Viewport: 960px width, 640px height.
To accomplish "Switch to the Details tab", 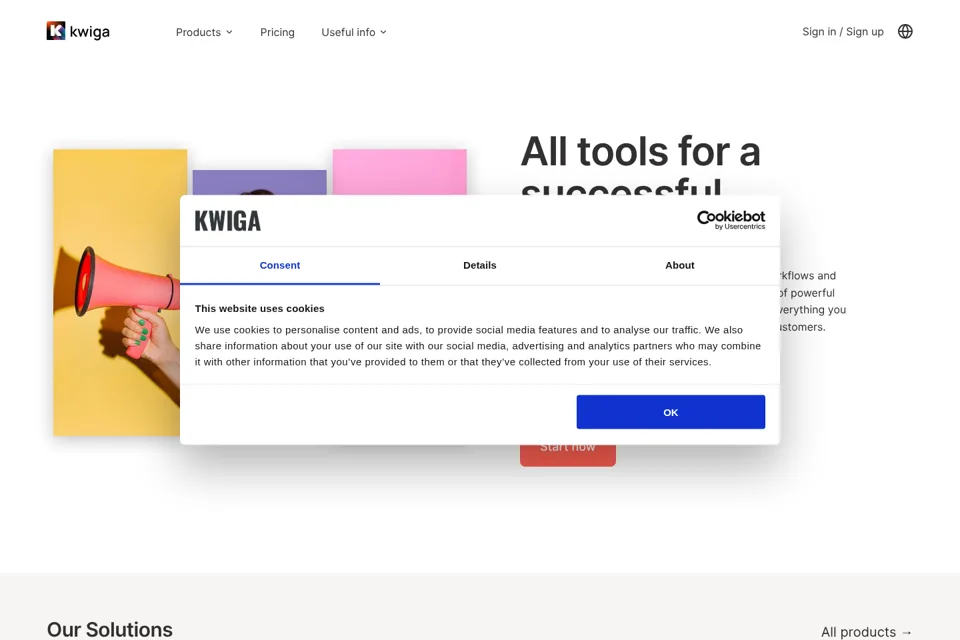I will point(479,265).
